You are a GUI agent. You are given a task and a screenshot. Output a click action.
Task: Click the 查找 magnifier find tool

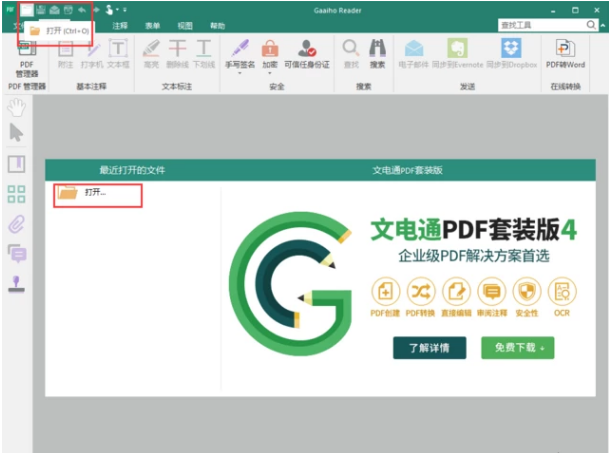click(351, 54)
